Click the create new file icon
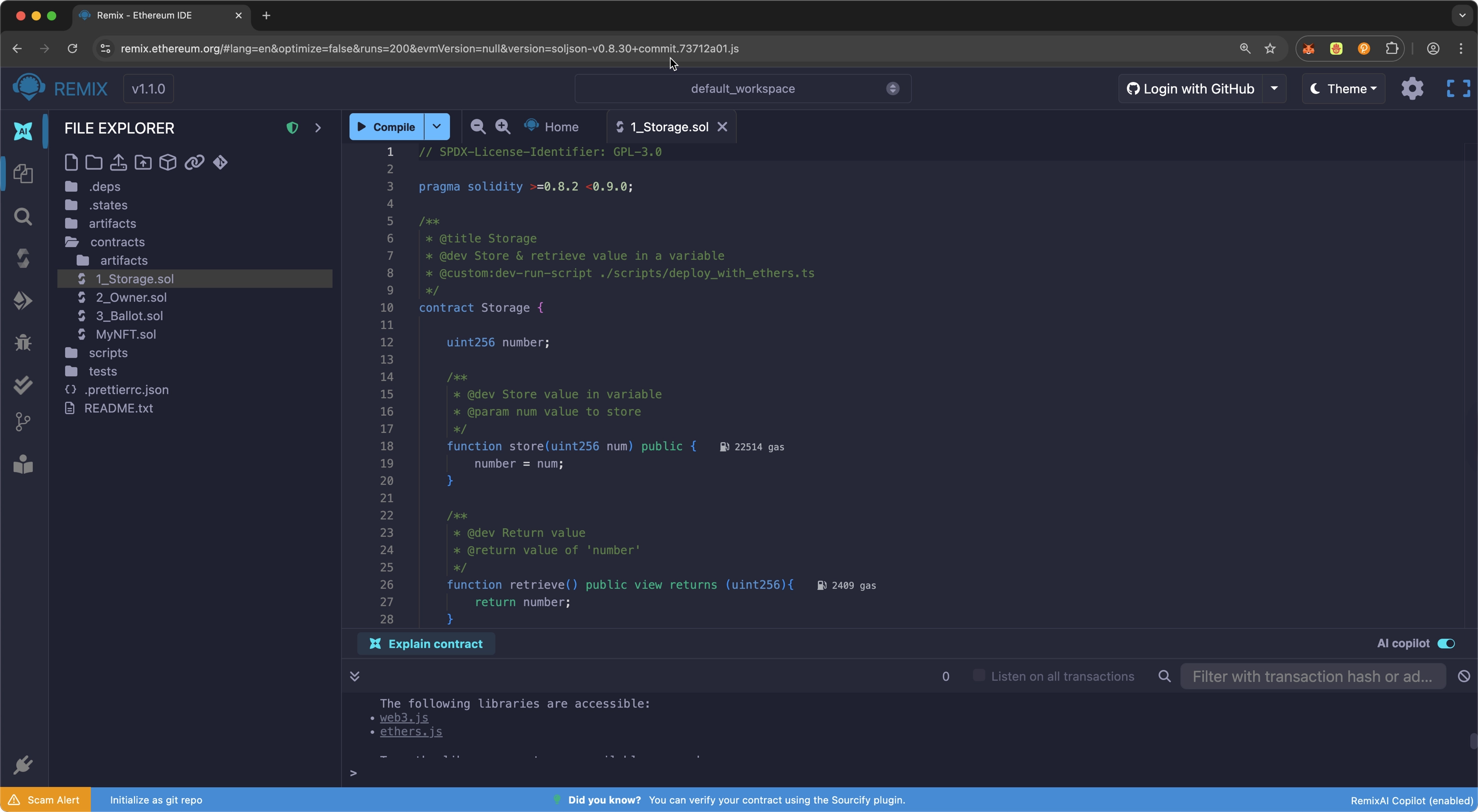This screenshot has height=812, width=1478. click(x=70, y=162)
